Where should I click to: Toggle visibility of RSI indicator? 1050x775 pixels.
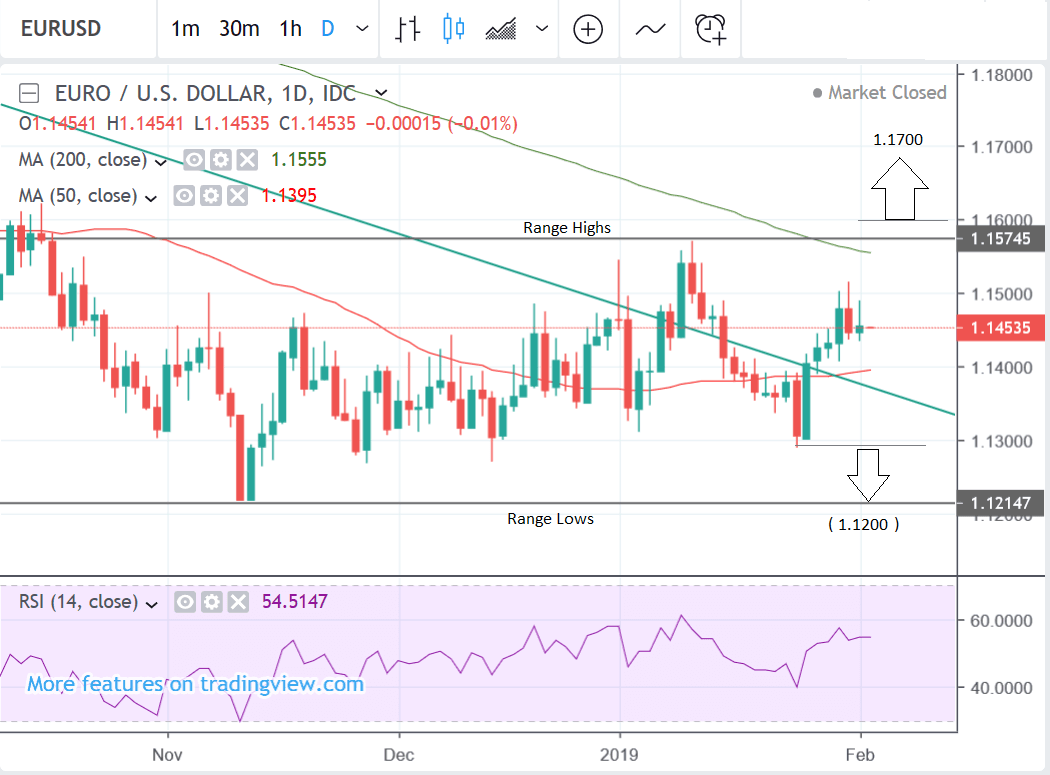tap(185, 602)
